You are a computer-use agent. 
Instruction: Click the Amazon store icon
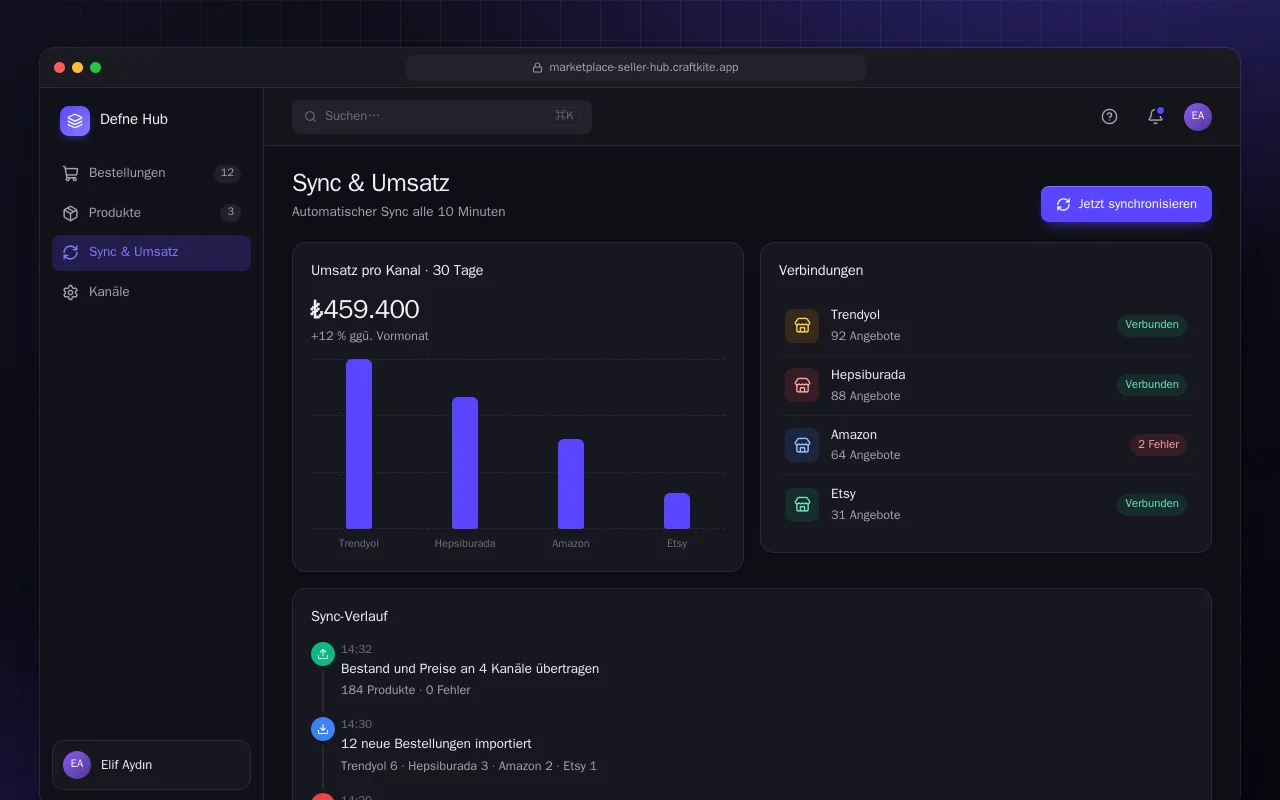802,445
